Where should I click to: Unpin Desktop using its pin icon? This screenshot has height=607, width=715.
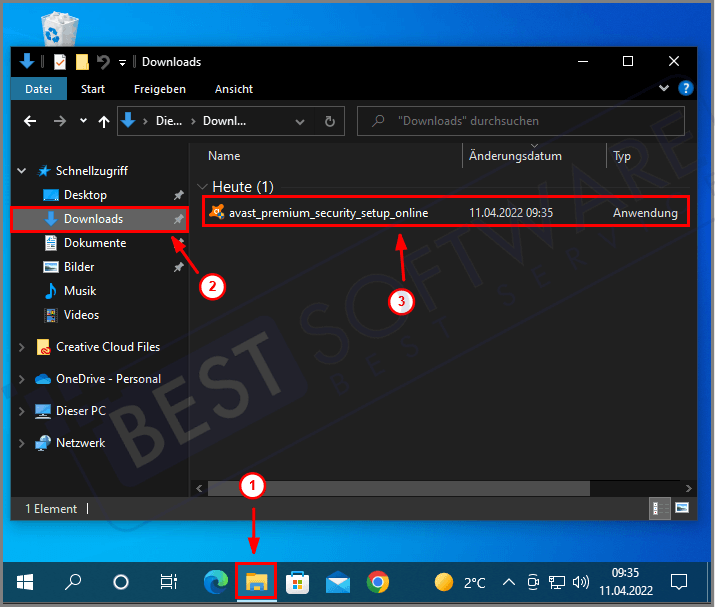pyautogui.click(x=178, y=195)
